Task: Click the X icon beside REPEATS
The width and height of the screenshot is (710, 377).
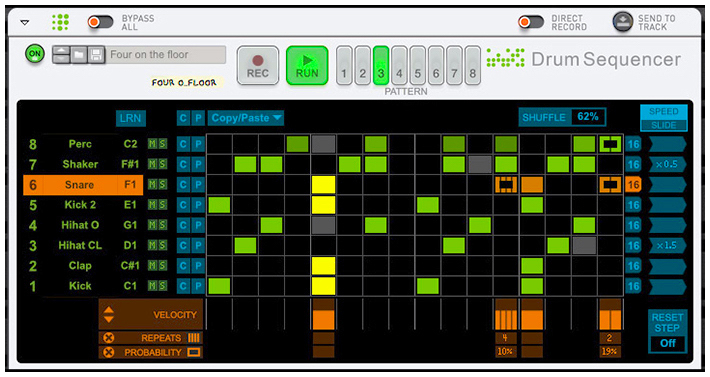Action: pos(109,338)
